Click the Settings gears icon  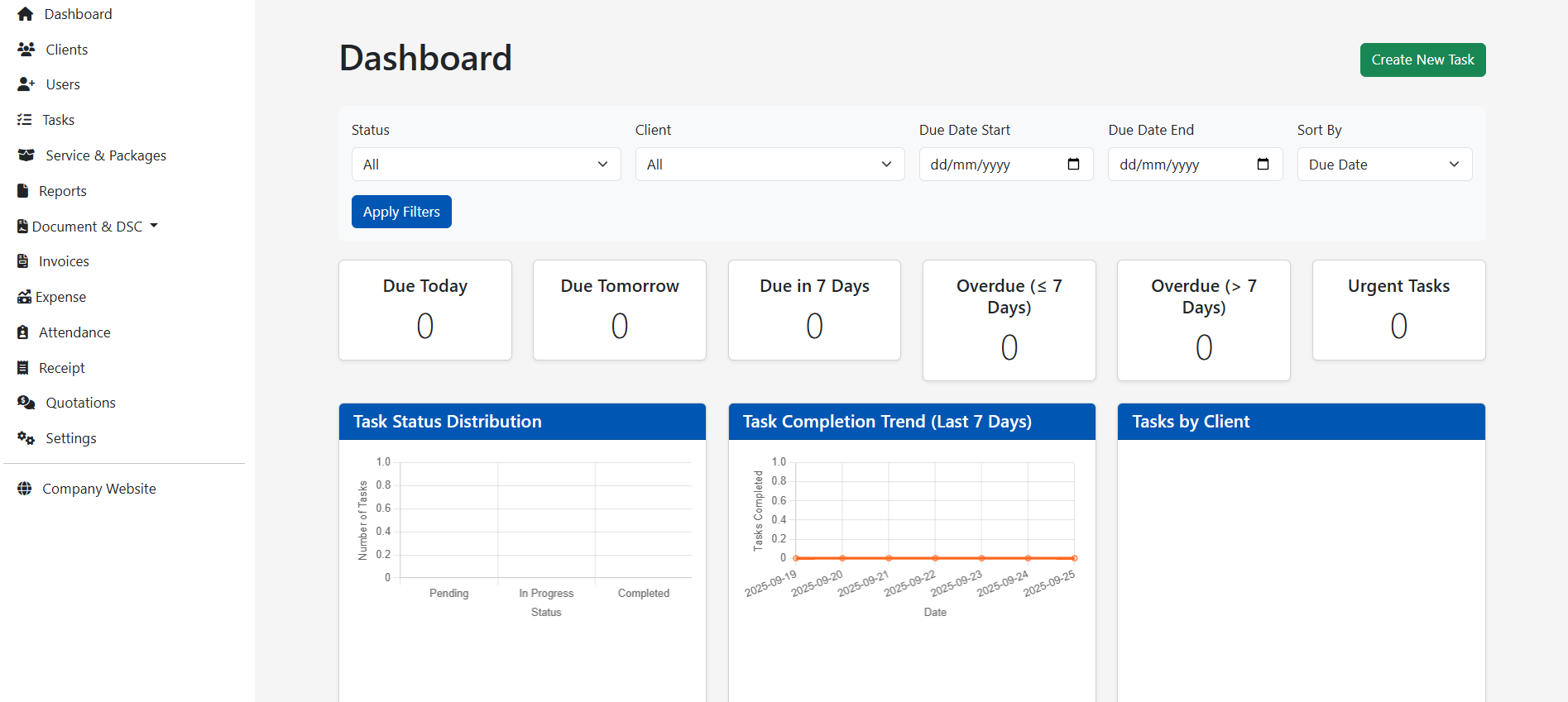(x=26, y=438)
